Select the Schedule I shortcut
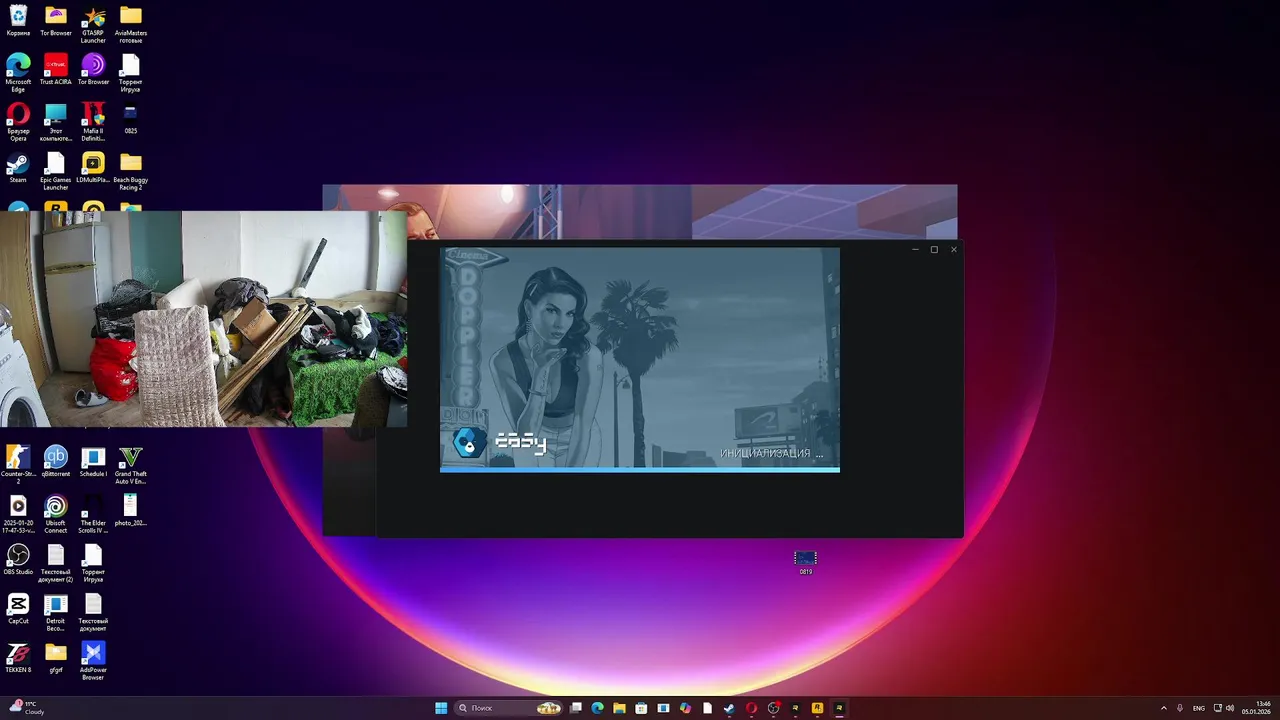Image resolution: width=1280 pixels, height=720 pixels. [x=93, y=461]
